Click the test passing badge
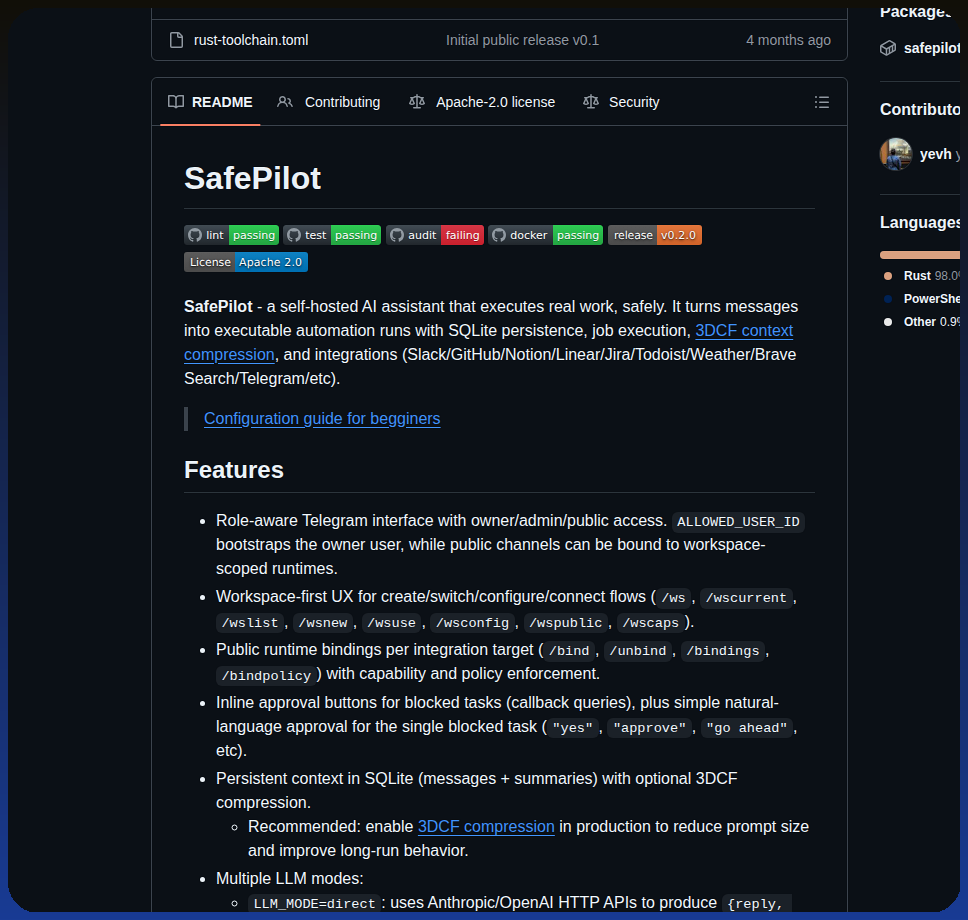968x920 pixels. pyautogui.click(x=332, y=235)
